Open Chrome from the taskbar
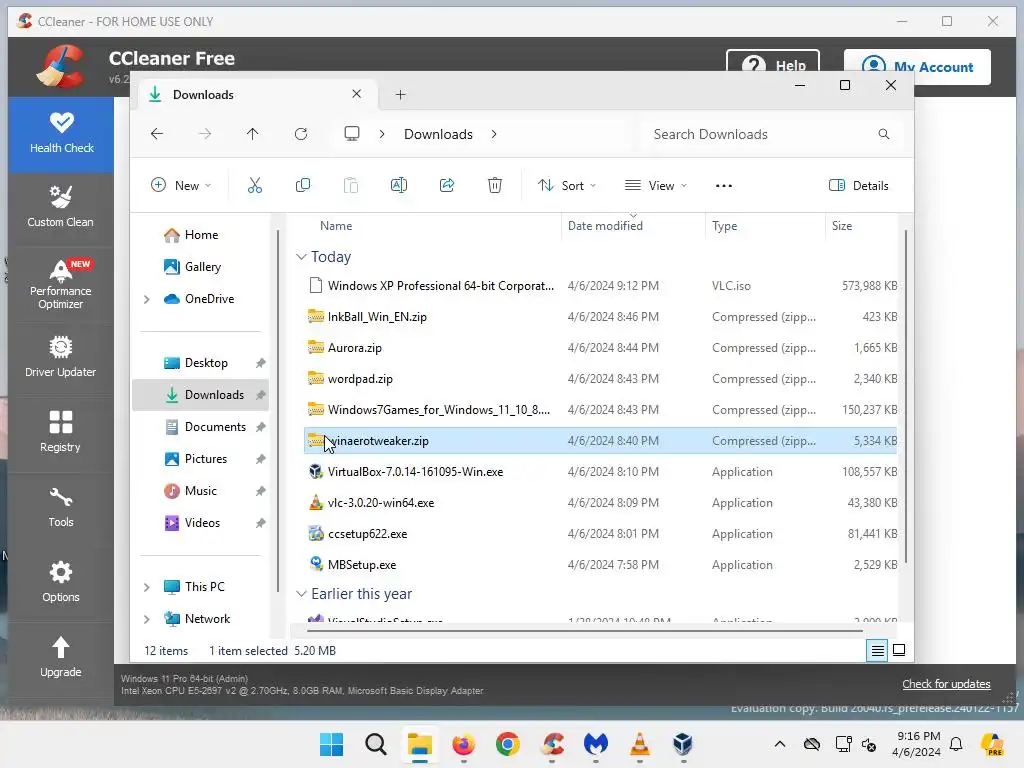 point(507,744)
